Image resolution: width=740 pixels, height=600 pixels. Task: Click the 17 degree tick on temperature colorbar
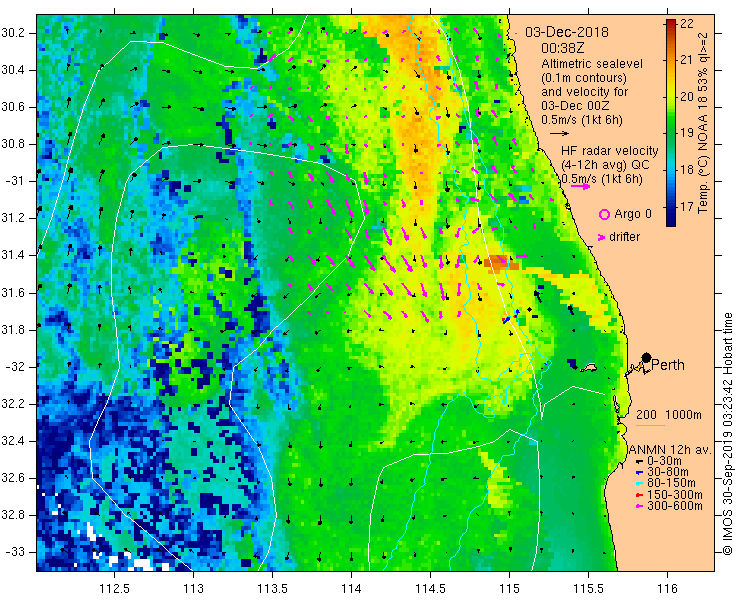[687, 206]
